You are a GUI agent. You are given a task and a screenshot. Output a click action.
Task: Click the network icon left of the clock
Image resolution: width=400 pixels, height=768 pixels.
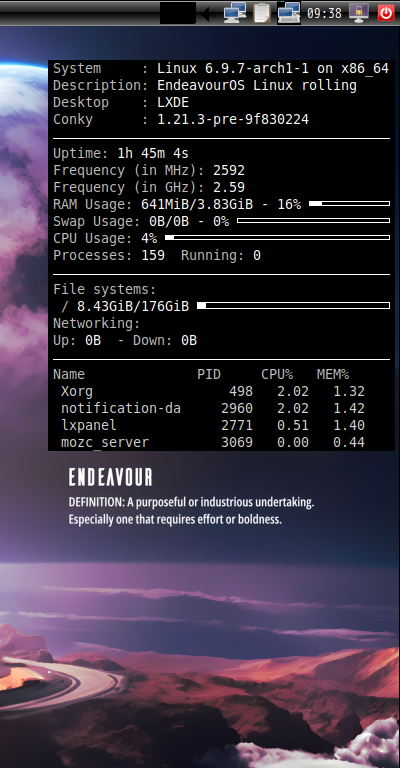(289, 13)
